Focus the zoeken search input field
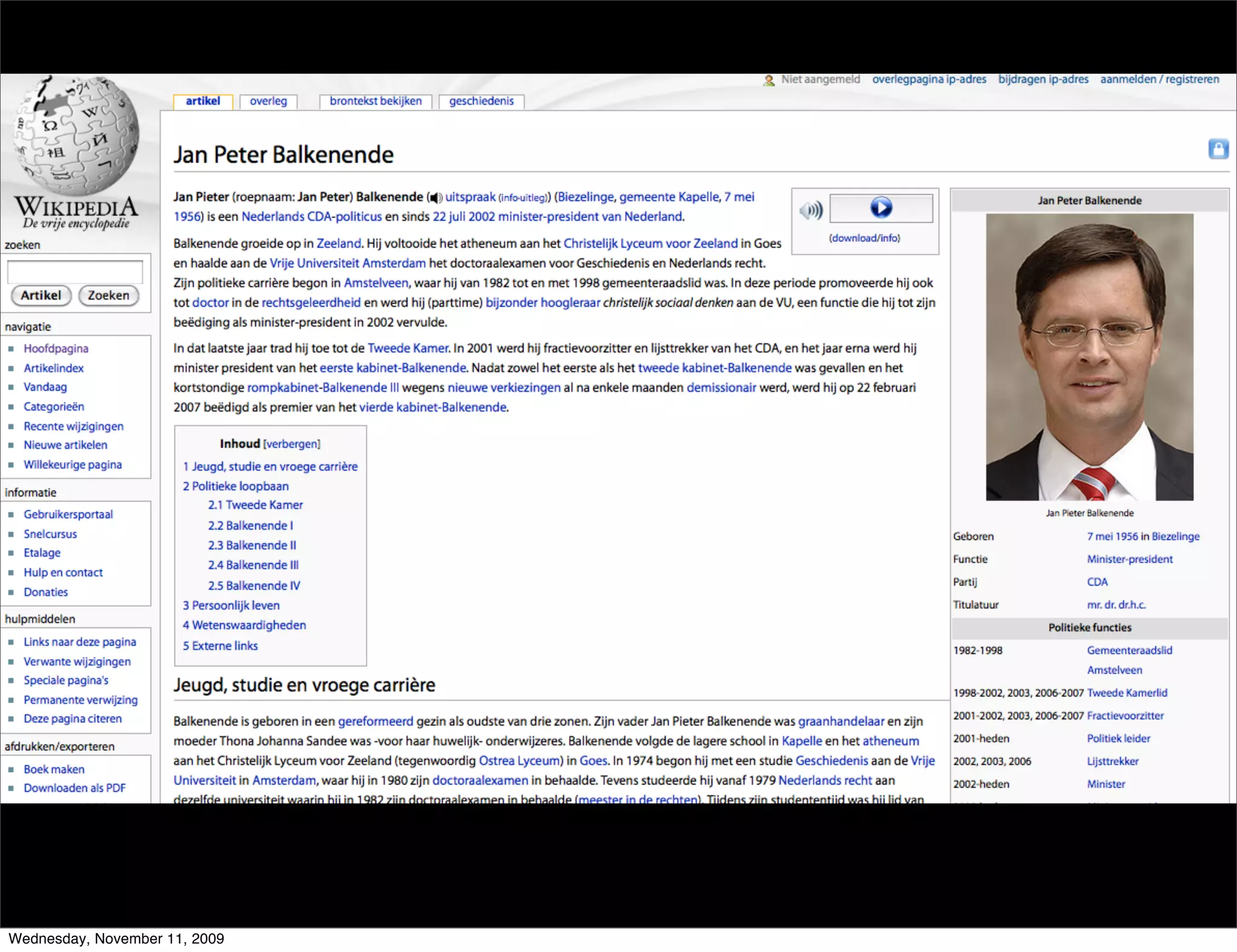Viewport: 1237px width, 952px height. coord(75,272)
